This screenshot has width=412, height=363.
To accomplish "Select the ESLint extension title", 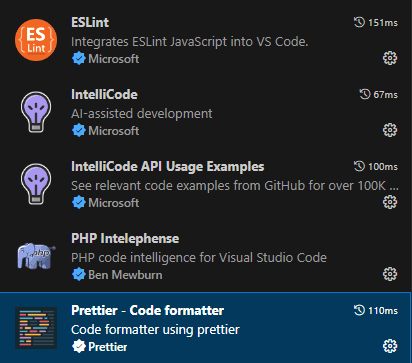I will [x=90, y=22].
